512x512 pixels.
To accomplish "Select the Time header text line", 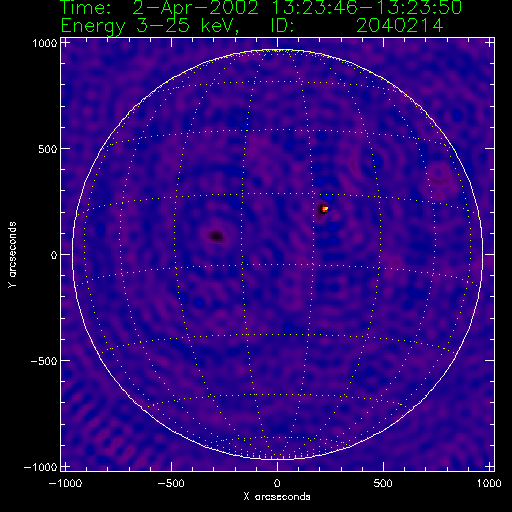I will 261,8.
